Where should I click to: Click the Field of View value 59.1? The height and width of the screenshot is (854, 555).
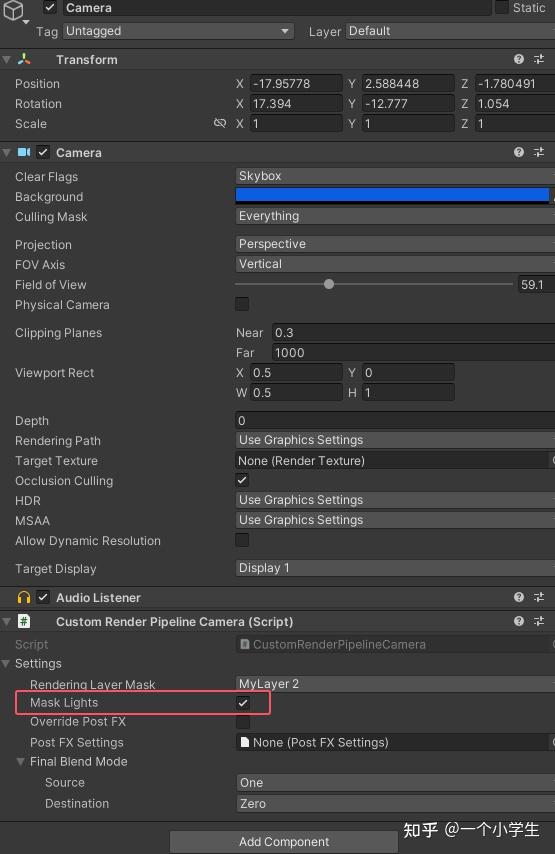point(536,284)
